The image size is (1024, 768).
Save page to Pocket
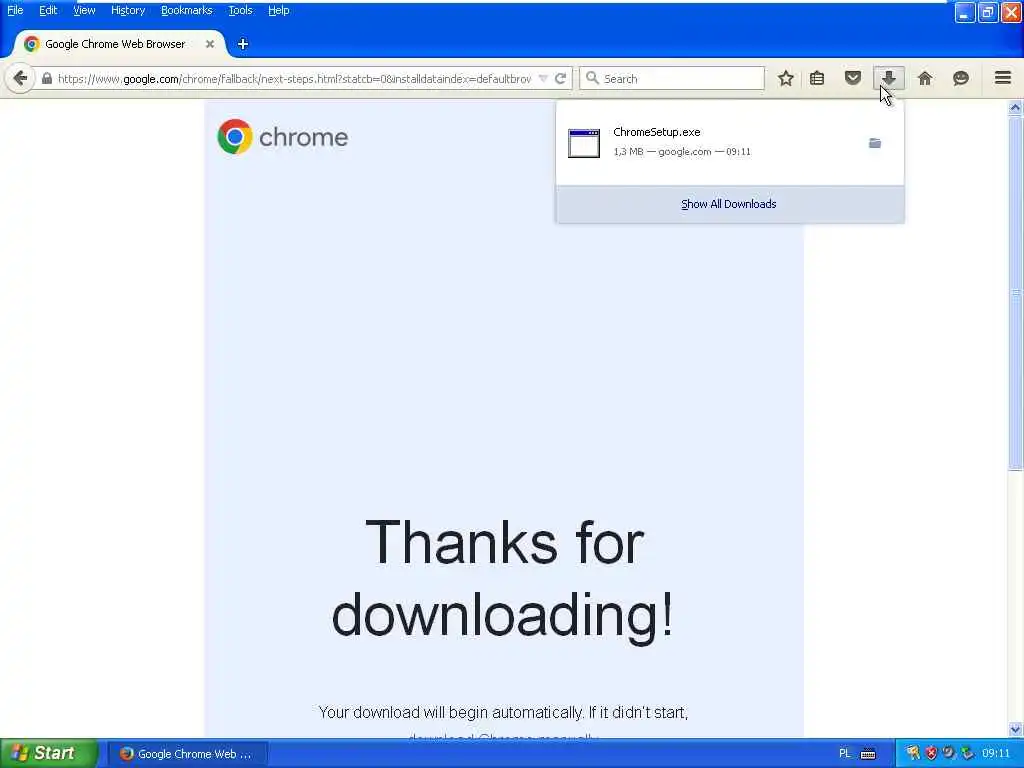(852, 78)
